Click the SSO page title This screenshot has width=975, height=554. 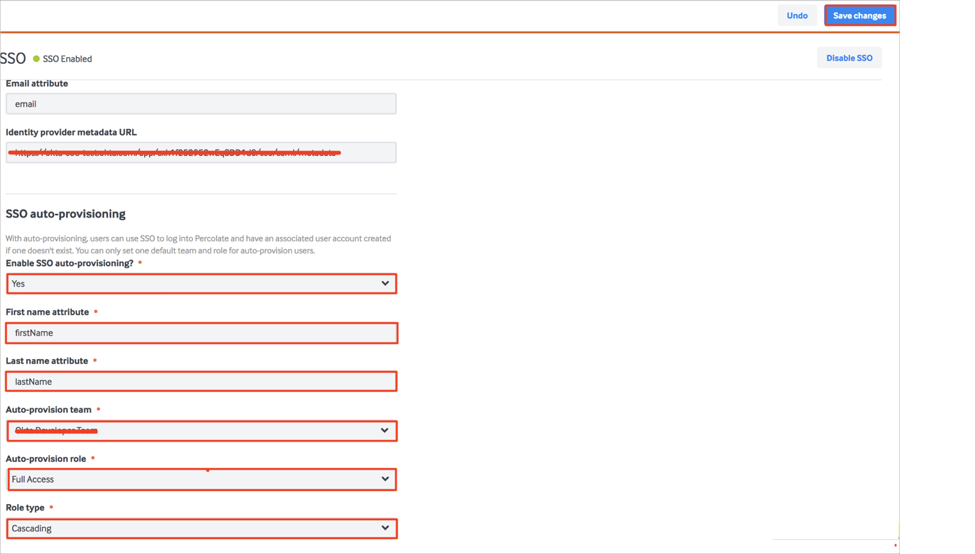click(x=13, y=58)
